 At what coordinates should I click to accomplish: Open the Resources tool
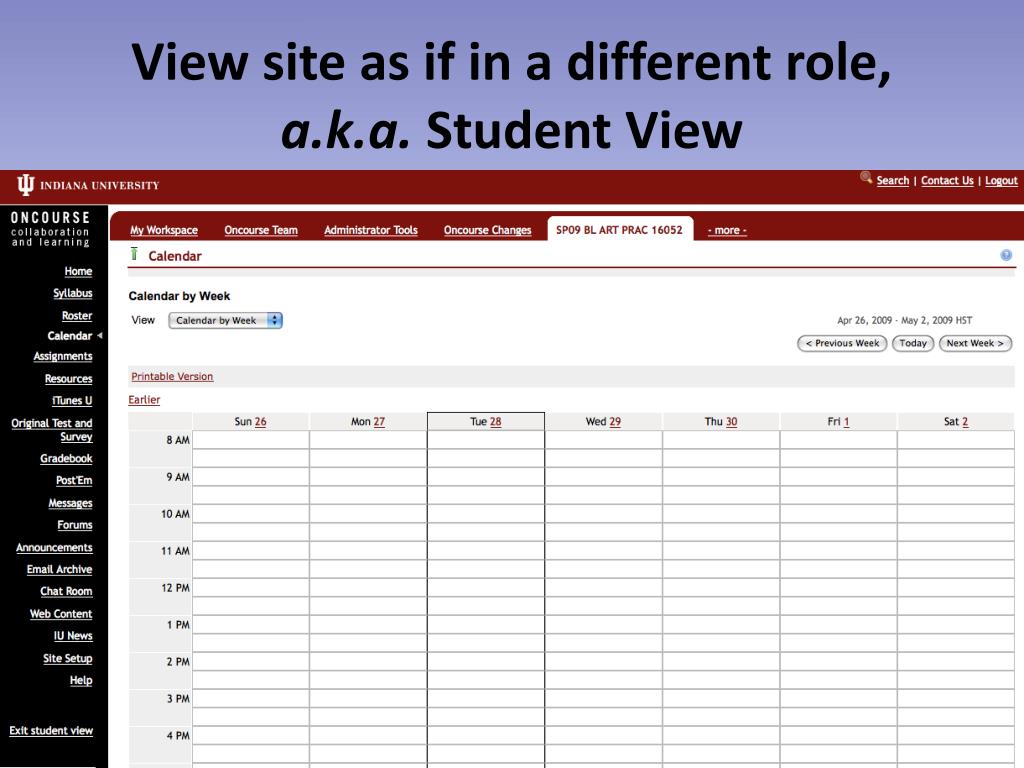click(68, 379)
